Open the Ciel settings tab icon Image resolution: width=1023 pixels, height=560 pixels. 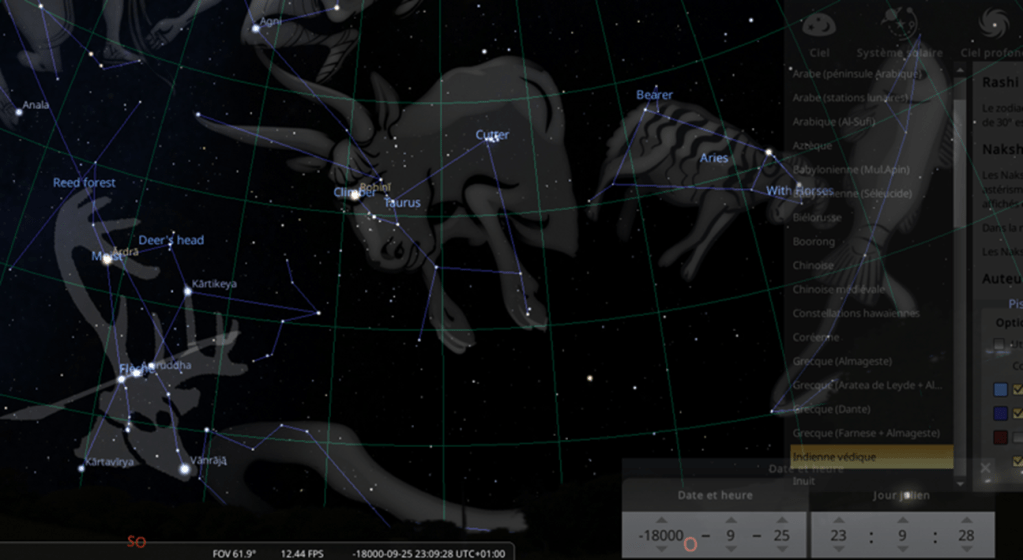[x=819, y=25]
